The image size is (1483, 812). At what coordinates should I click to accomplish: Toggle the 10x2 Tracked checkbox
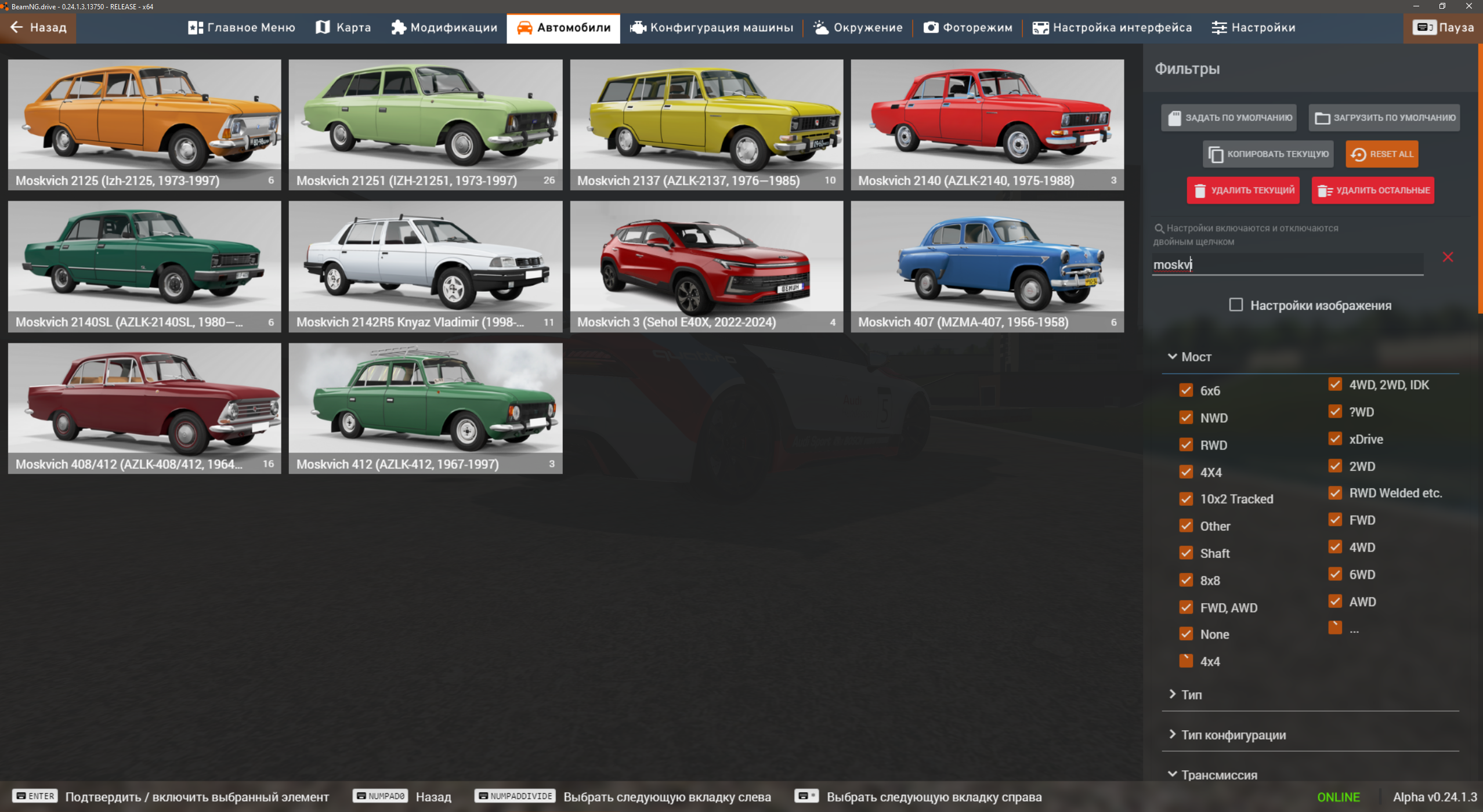(x=1186, y=499)
